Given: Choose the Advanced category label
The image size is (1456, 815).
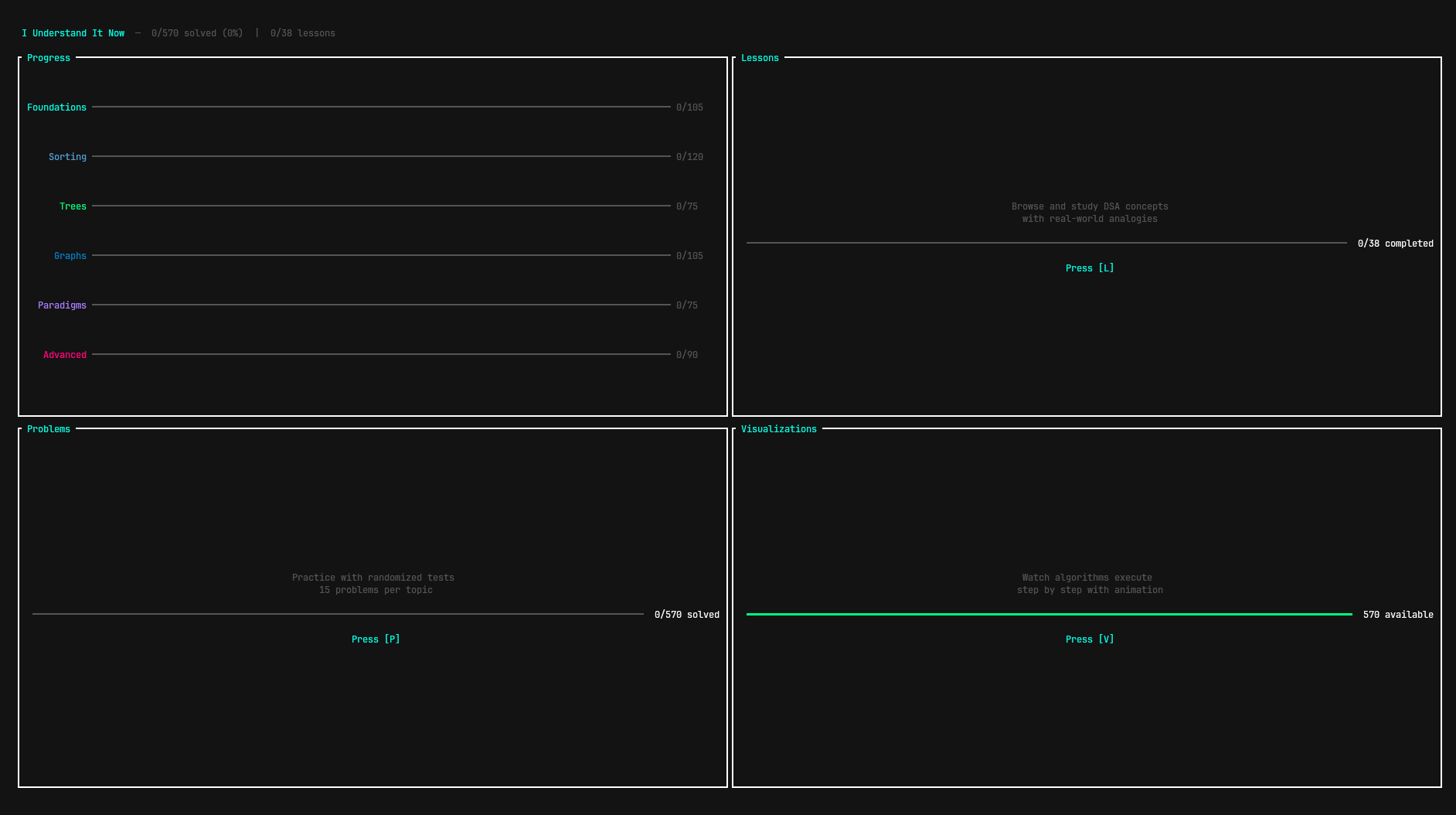Looking at the screenshot, I should coord(65,355).
